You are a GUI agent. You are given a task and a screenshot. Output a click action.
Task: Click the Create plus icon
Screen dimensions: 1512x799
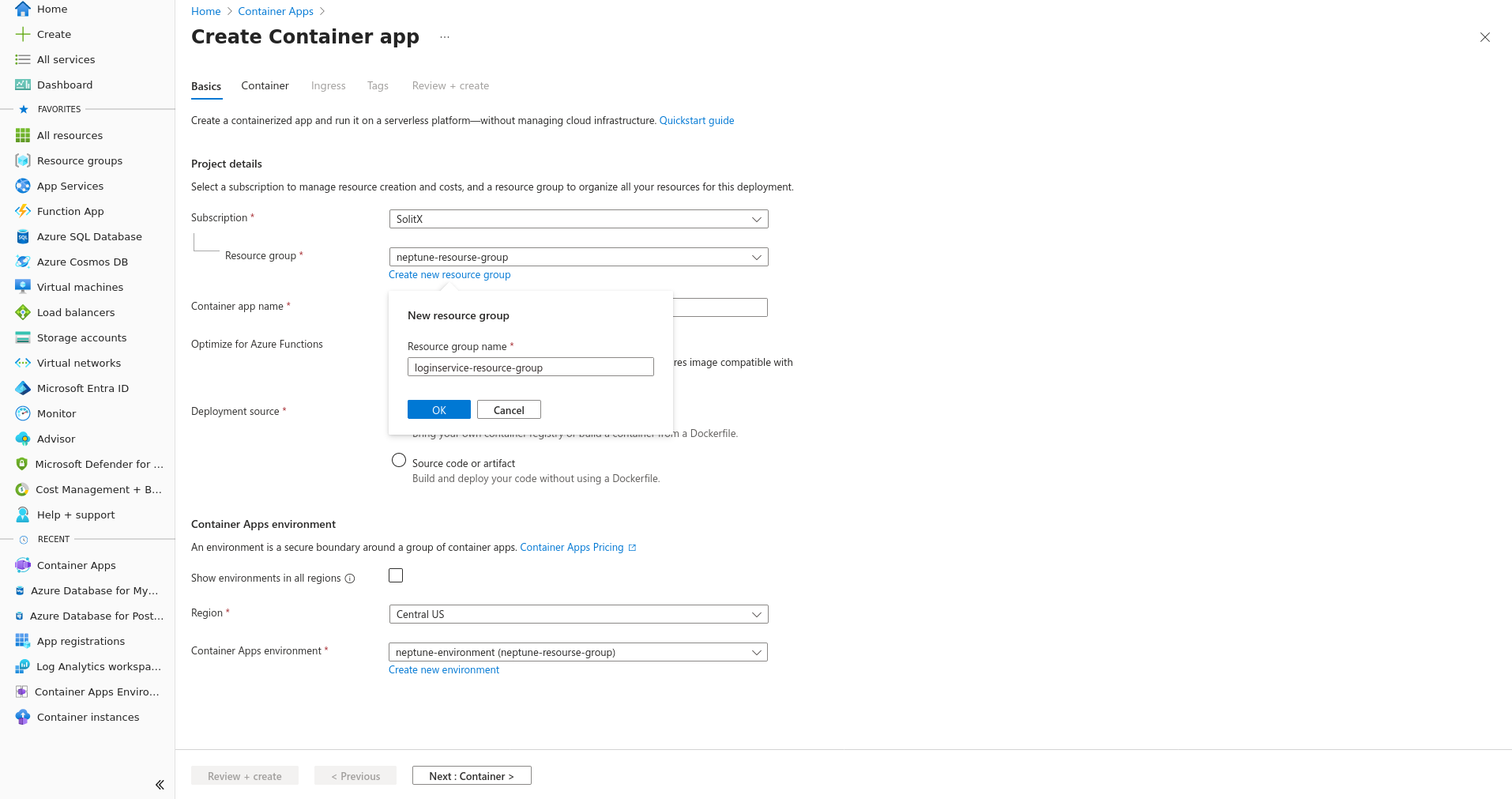(x=23, y=34)
